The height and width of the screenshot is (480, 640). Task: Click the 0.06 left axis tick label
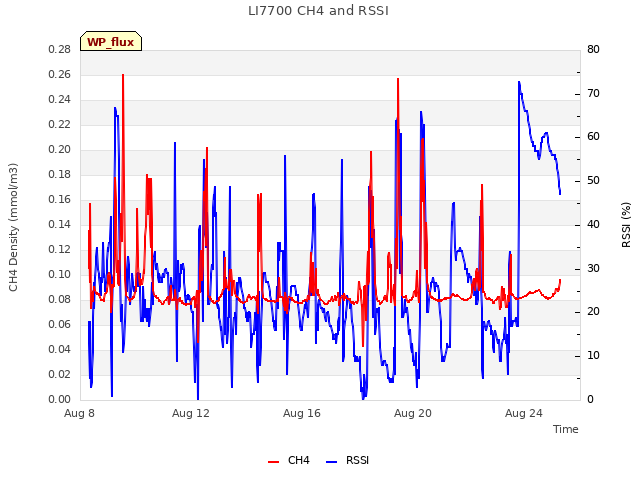click(x=59, y=324)
